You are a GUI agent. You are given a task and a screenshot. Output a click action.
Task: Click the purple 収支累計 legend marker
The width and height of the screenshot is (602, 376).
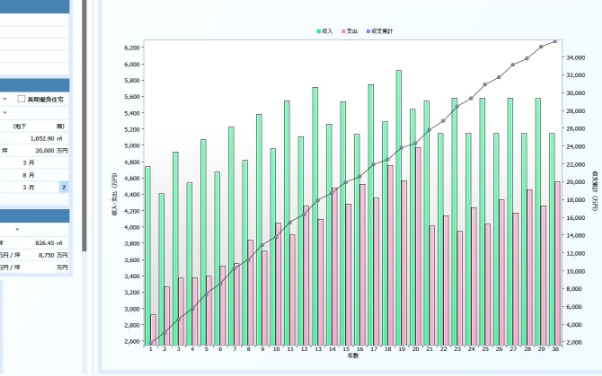369,31
